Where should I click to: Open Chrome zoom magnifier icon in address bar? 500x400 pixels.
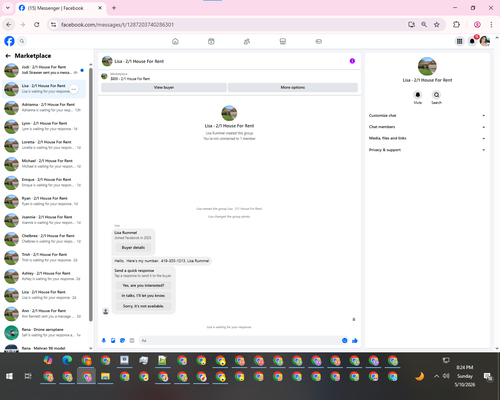point(424,24)
